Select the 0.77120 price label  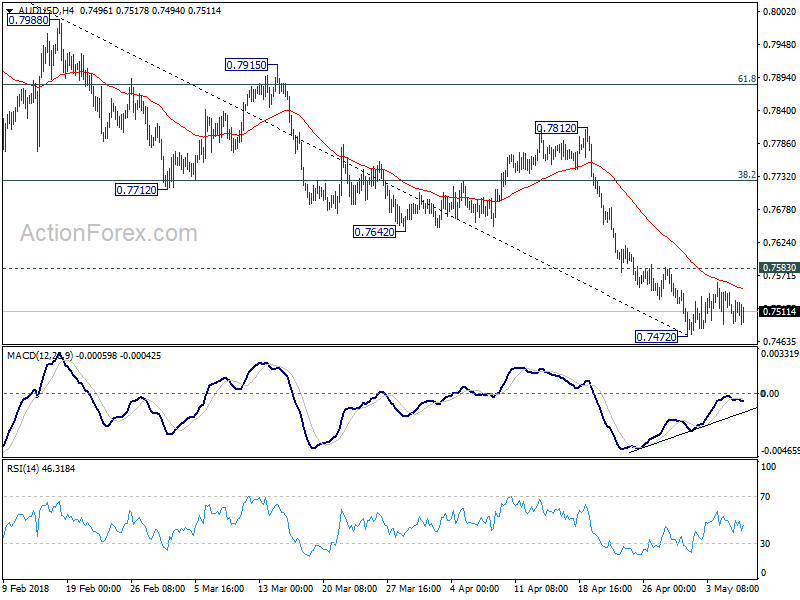137,190
